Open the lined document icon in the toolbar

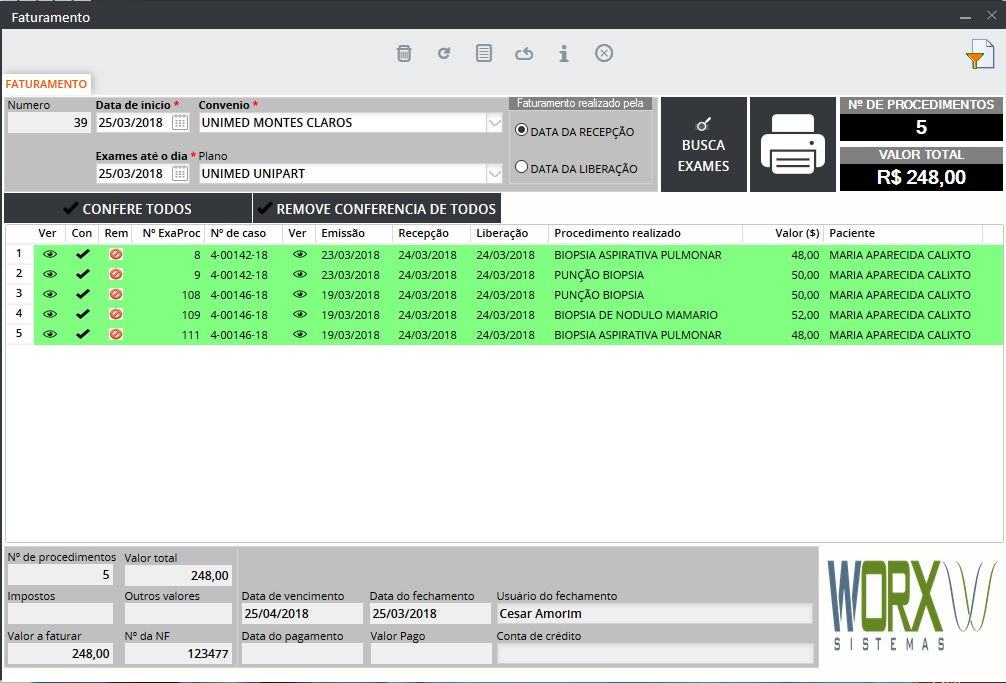pos(484,53)
